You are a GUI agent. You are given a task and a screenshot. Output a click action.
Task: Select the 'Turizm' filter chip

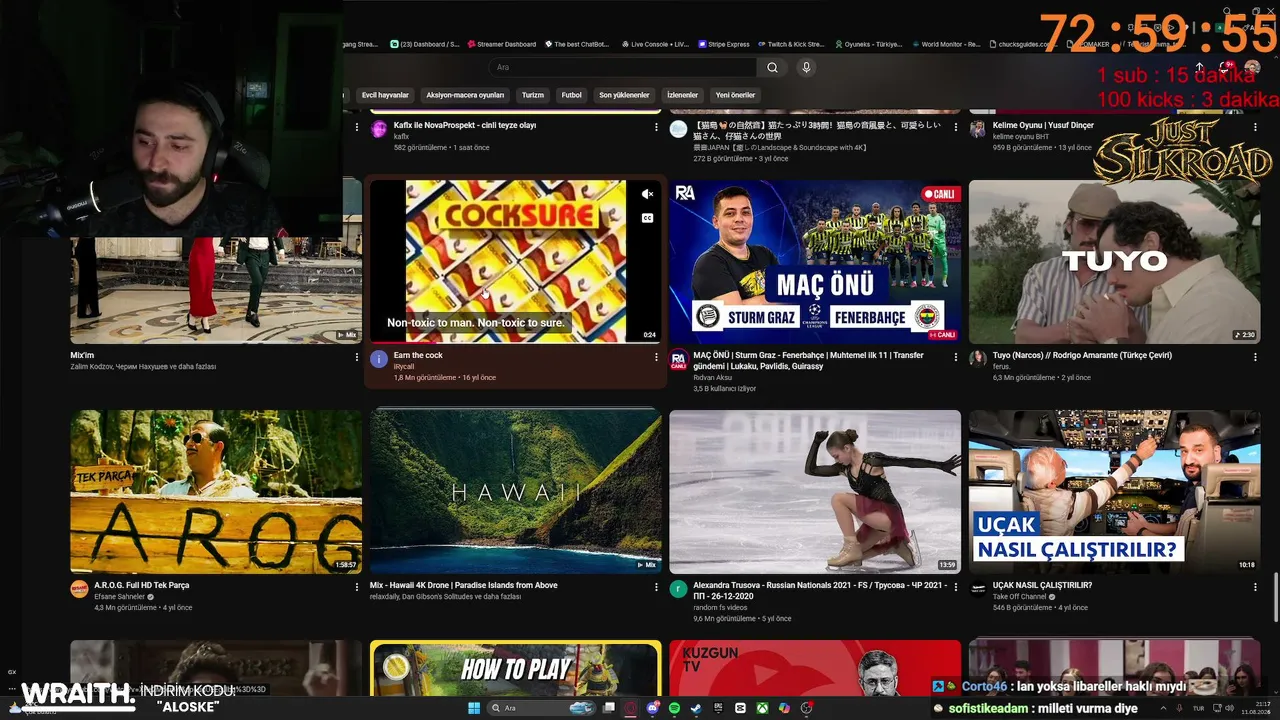pos(533,95)
